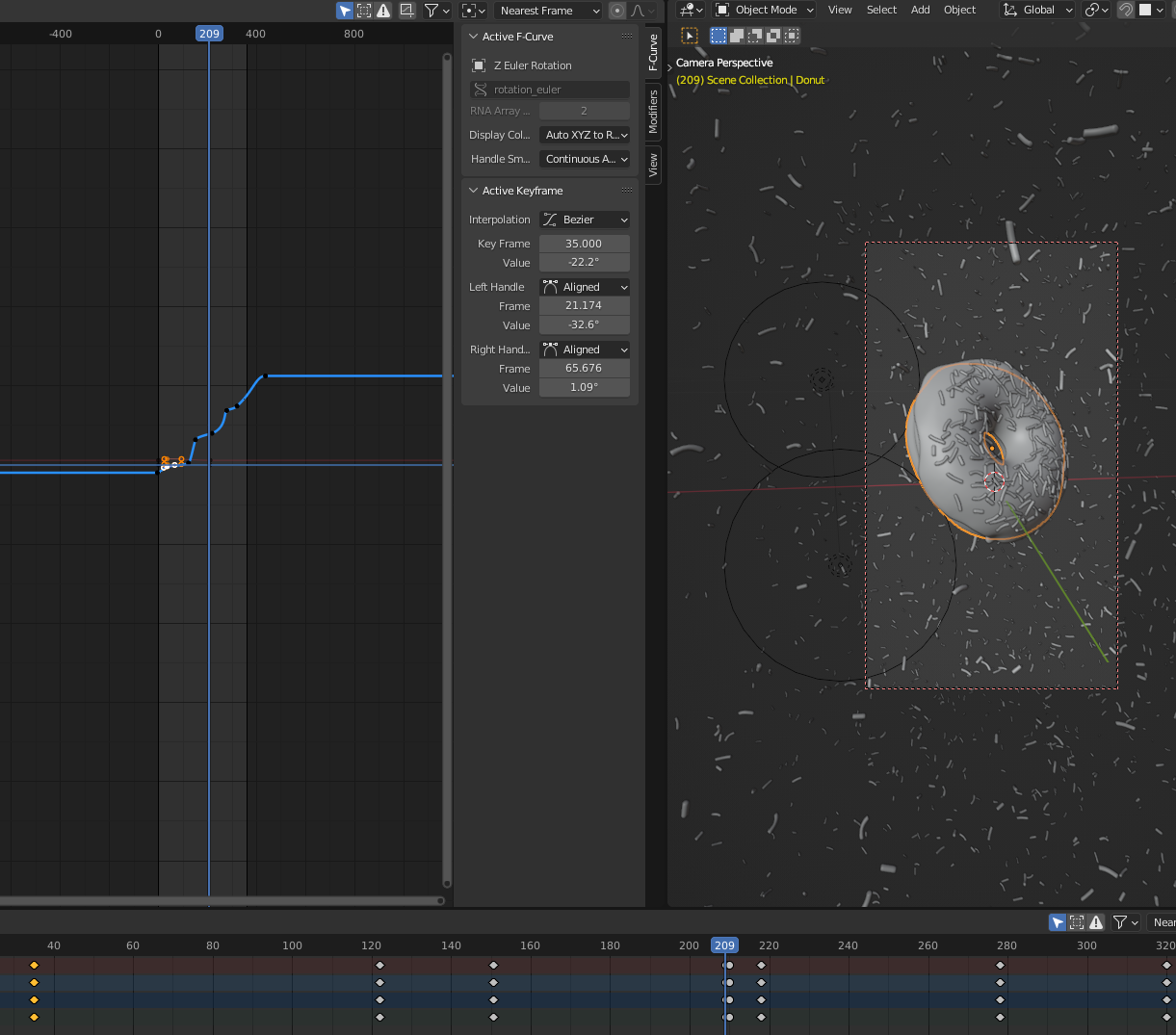Open the viewport View menu
Viewport: 1176px width, 1035px height.
(840, 10)
